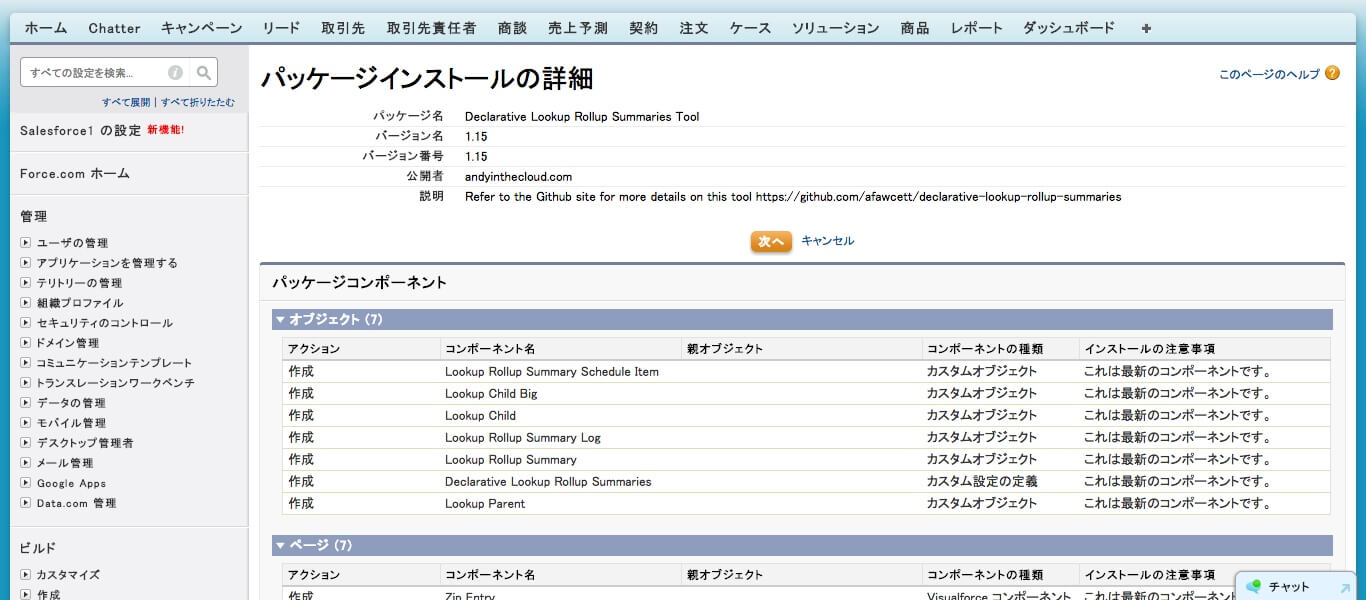The image size is (1366, 600).
Task: Collapse the オブジェクト (7) section
Action: click(x=280, y=320)
